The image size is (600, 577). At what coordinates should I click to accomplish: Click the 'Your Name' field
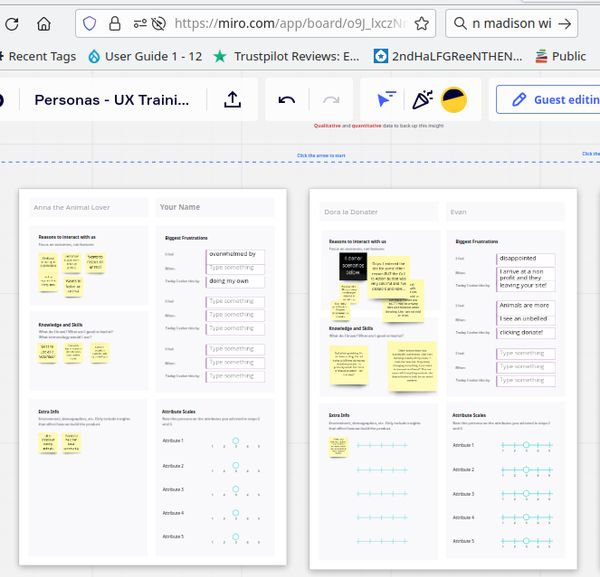point(215,207)
